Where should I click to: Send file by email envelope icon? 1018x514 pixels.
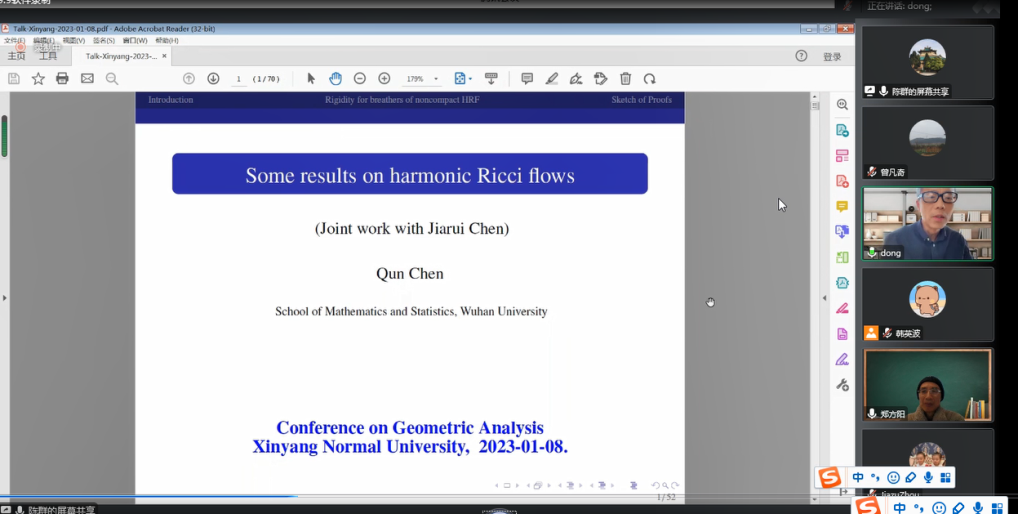click(x=87, y=79)
